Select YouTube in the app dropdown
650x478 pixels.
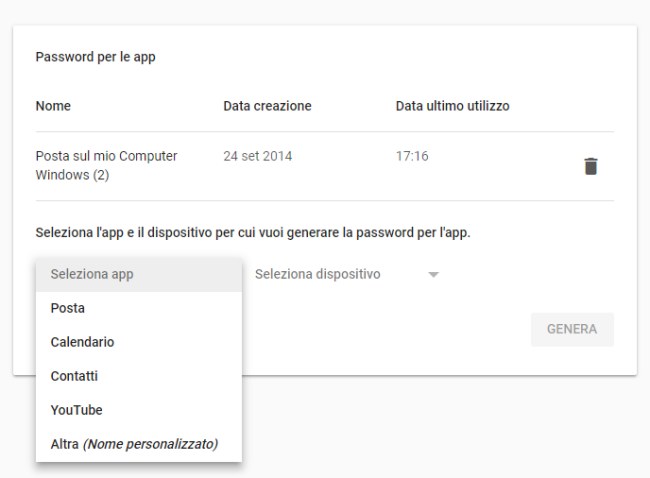coord(139,410)
